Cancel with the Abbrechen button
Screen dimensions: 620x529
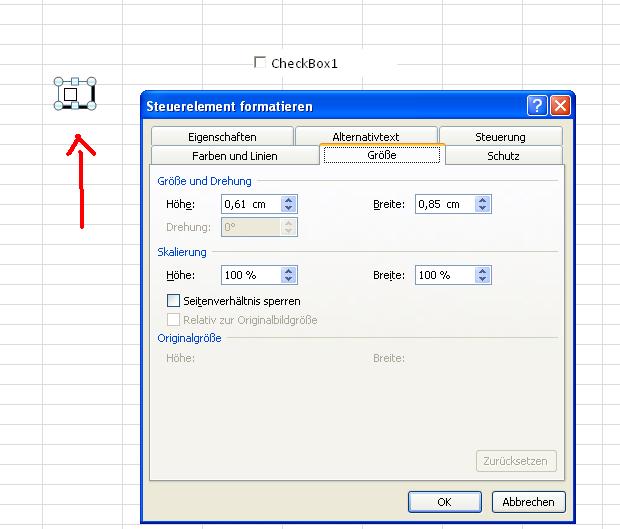529,502
